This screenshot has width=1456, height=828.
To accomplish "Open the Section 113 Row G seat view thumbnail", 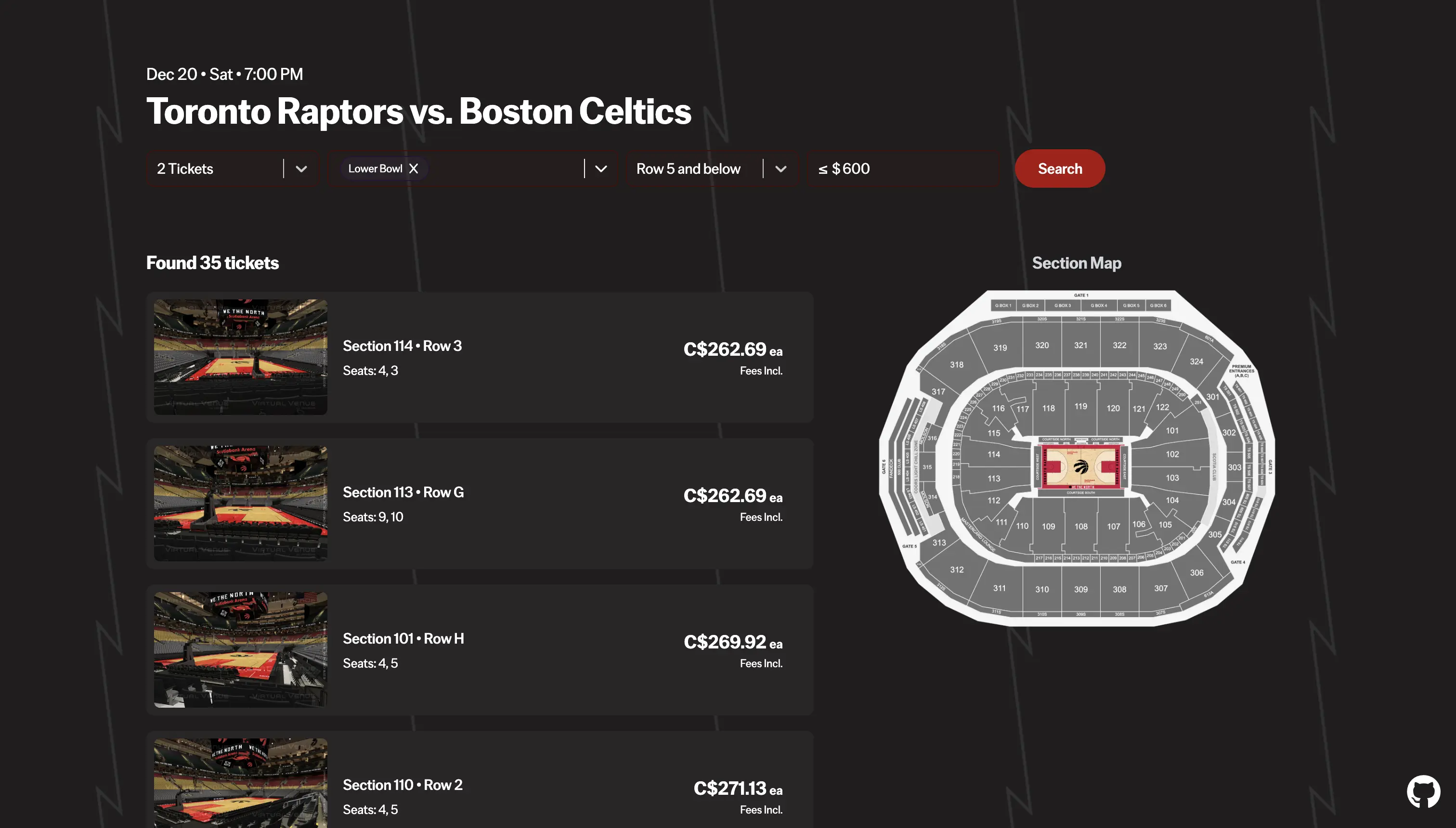I will click(241, 503).
